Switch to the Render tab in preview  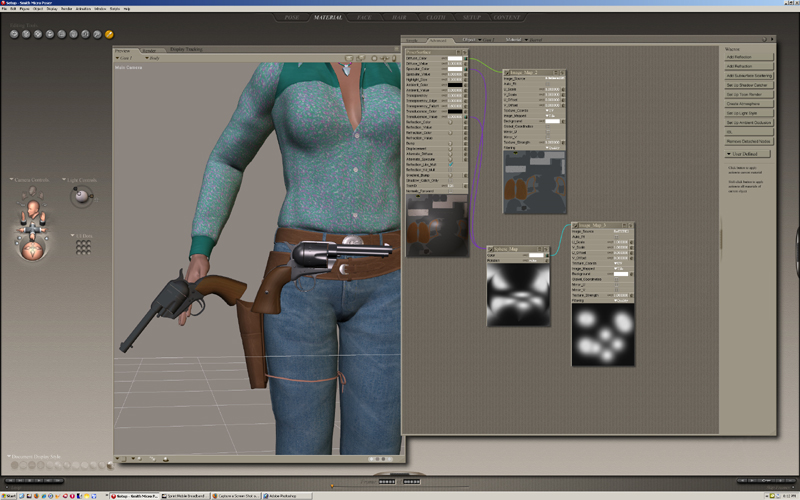[149, 51]
